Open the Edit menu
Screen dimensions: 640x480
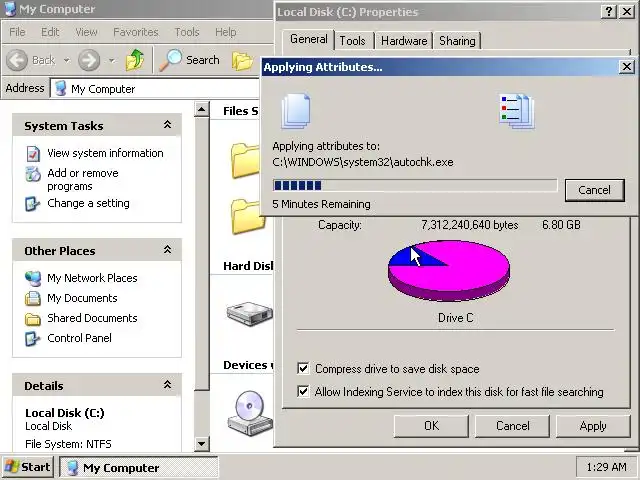50,32
